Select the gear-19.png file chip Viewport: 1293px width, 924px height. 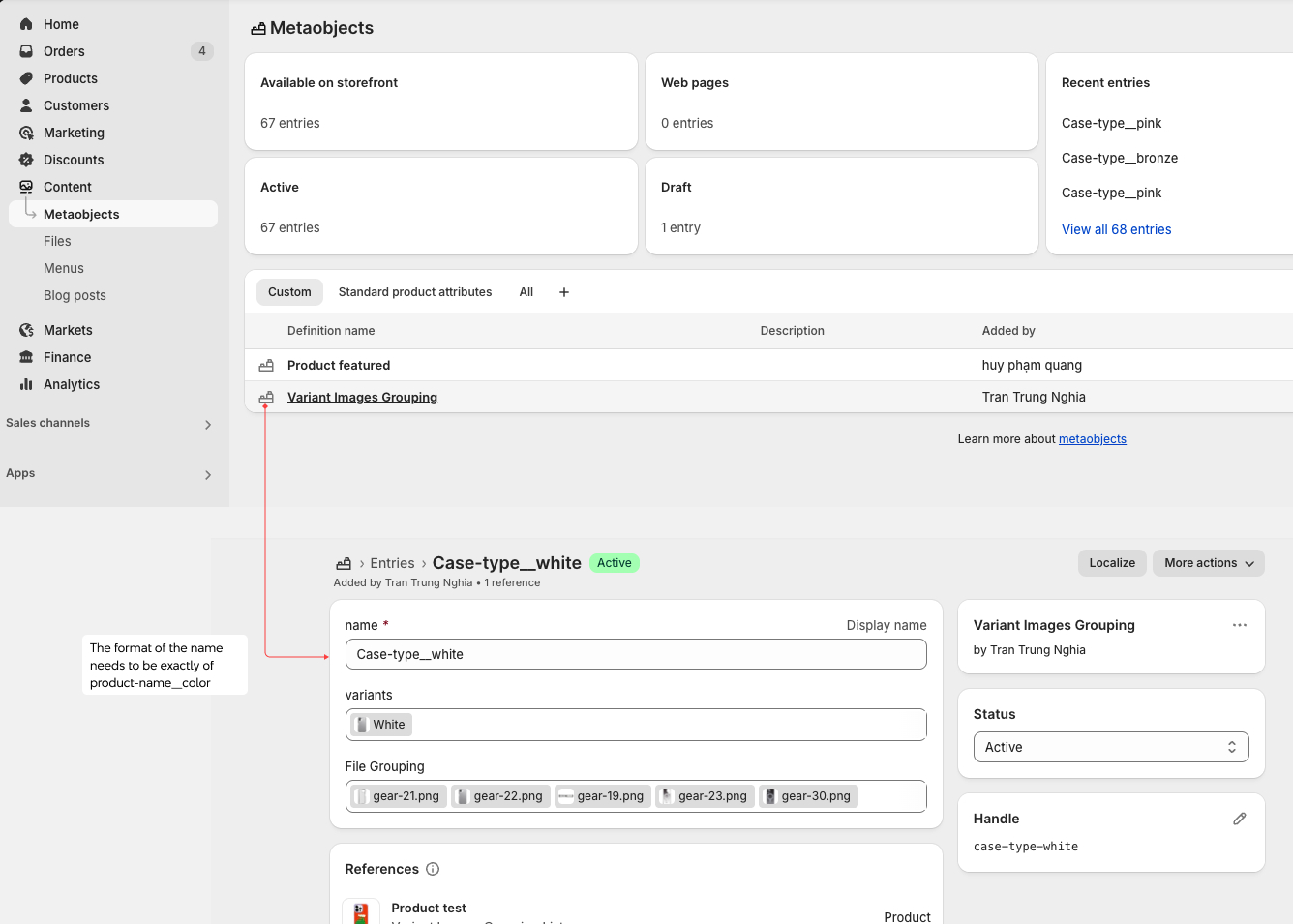pyautogui.click(x=602, y=796)
